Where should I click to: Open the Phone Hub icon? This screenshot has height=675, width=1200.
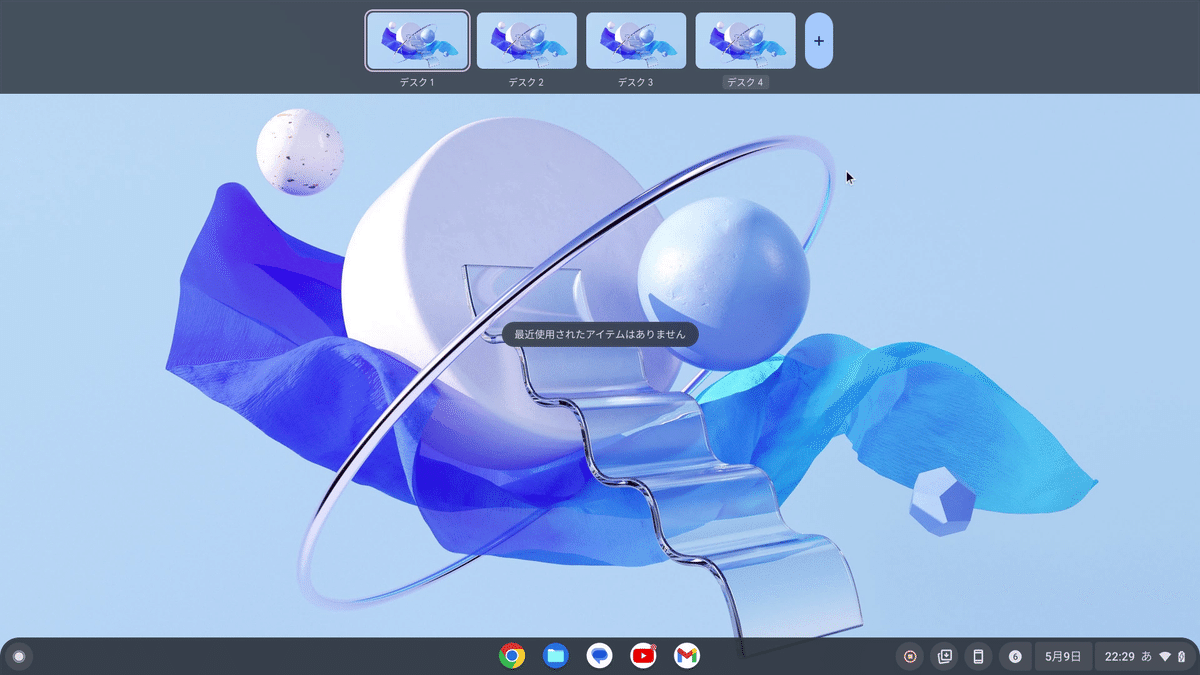[x=978, y=657]
